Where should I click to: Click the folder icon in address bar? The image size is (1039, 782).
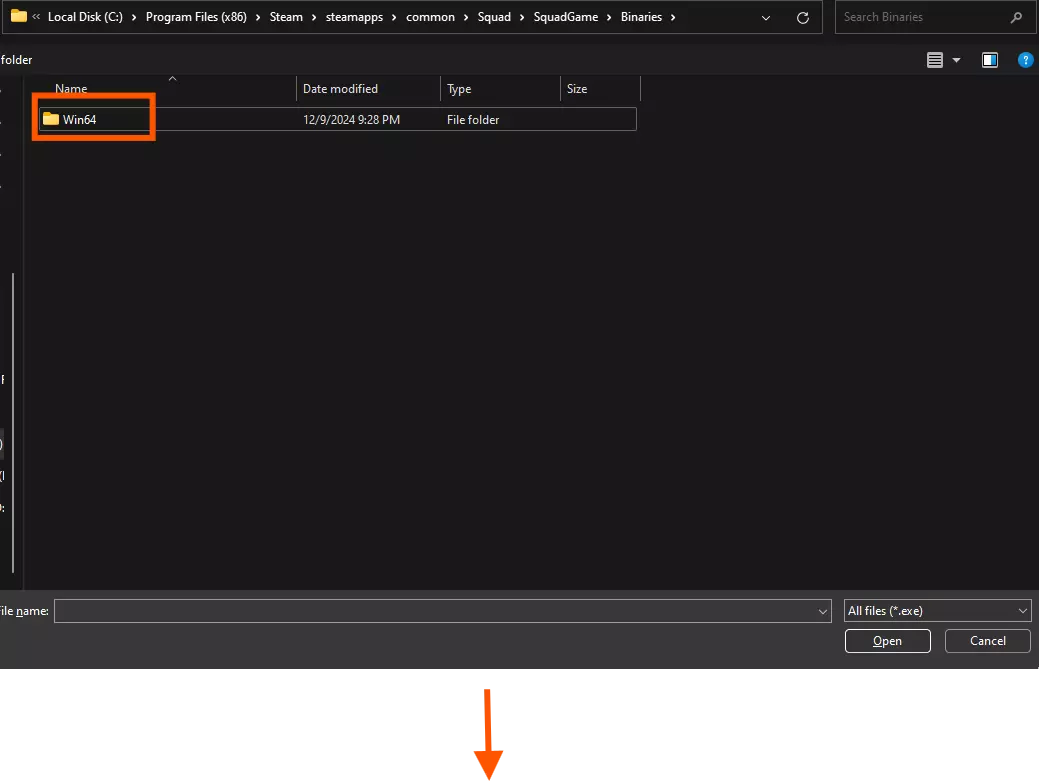pyautogui.click(x=19, y=16)
